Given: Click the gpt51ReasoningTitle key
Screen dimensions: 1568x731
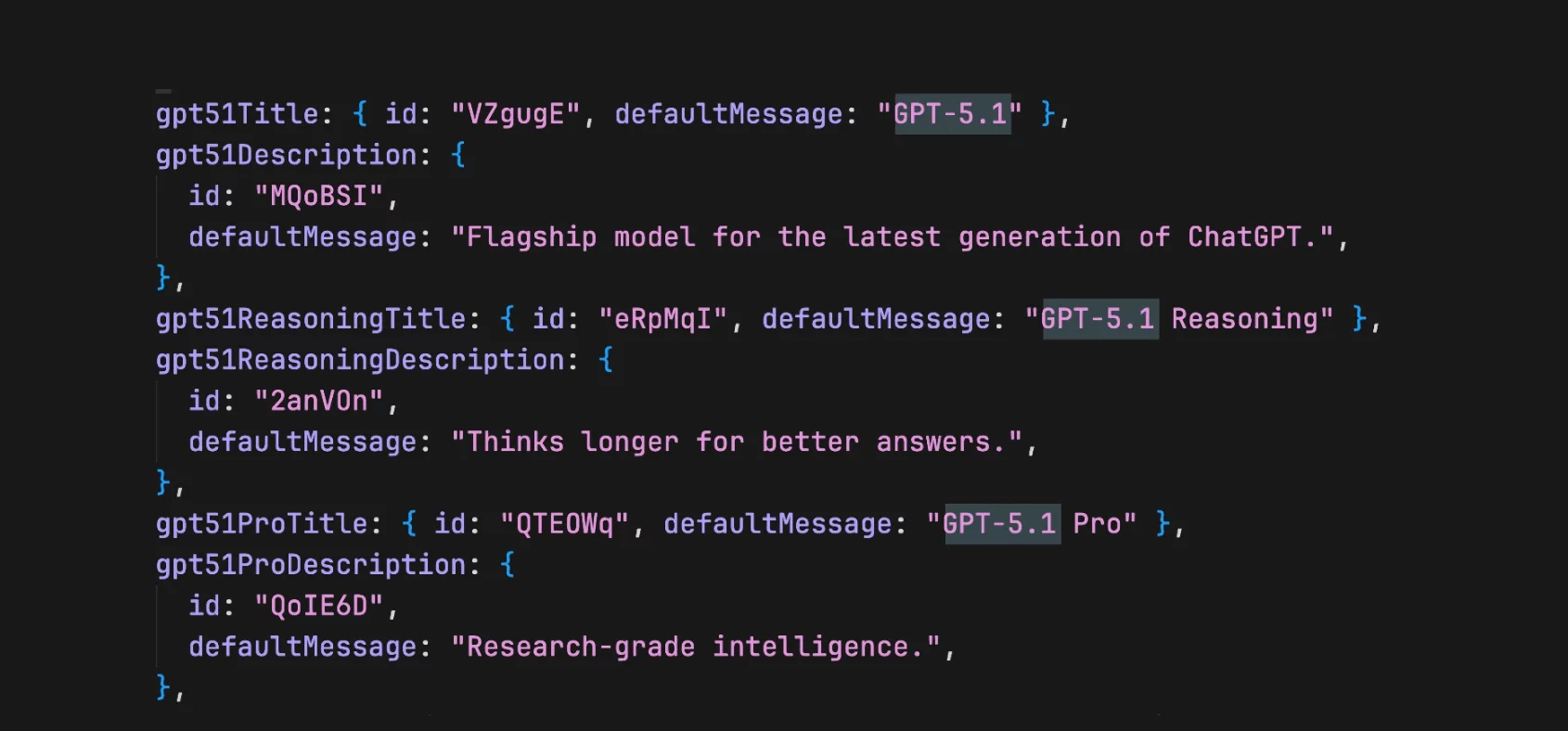Looking at the screenshot, I should point(311,319).
